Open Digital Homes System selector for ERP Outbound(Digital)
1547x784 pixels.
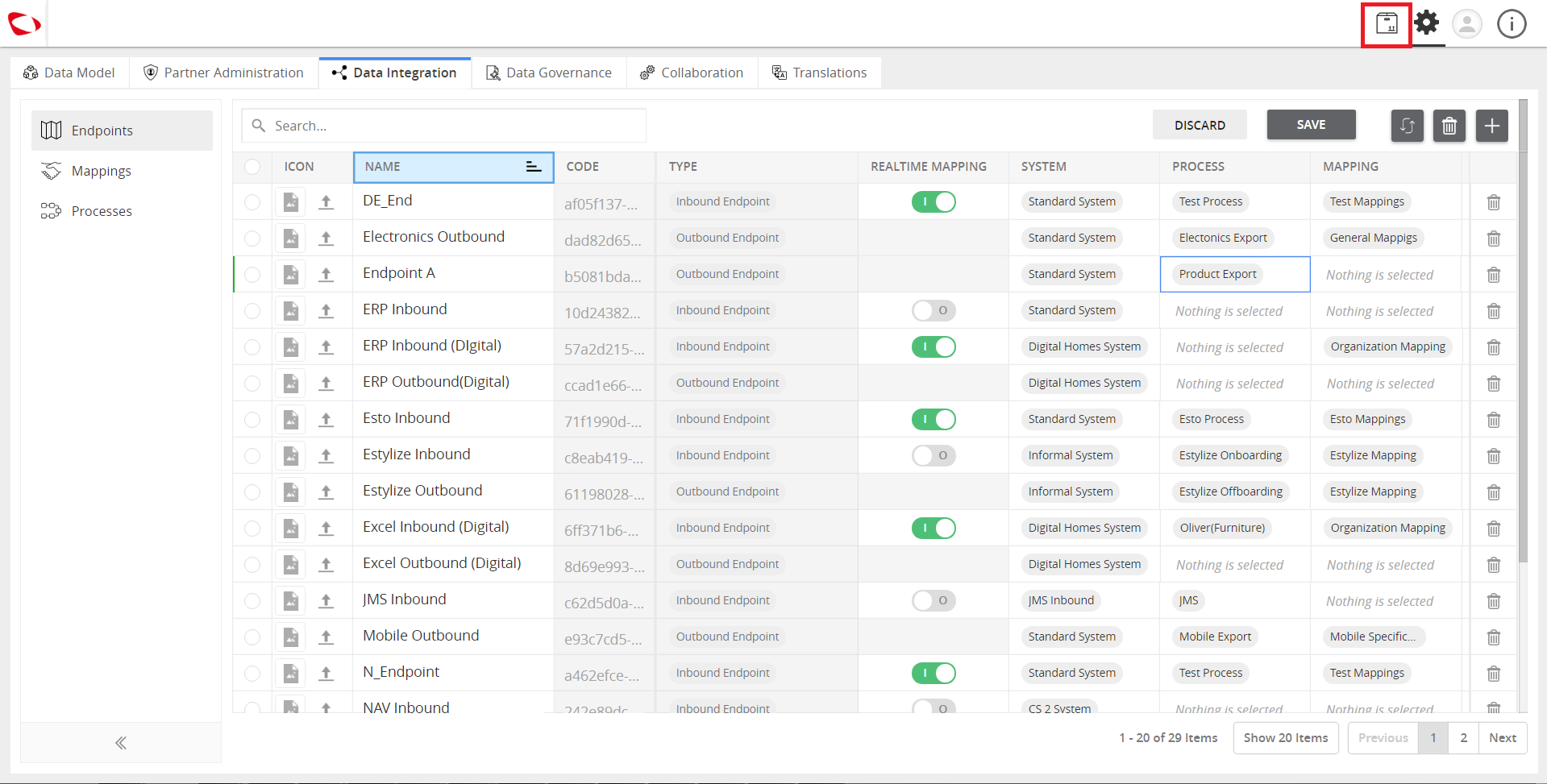1084,383
